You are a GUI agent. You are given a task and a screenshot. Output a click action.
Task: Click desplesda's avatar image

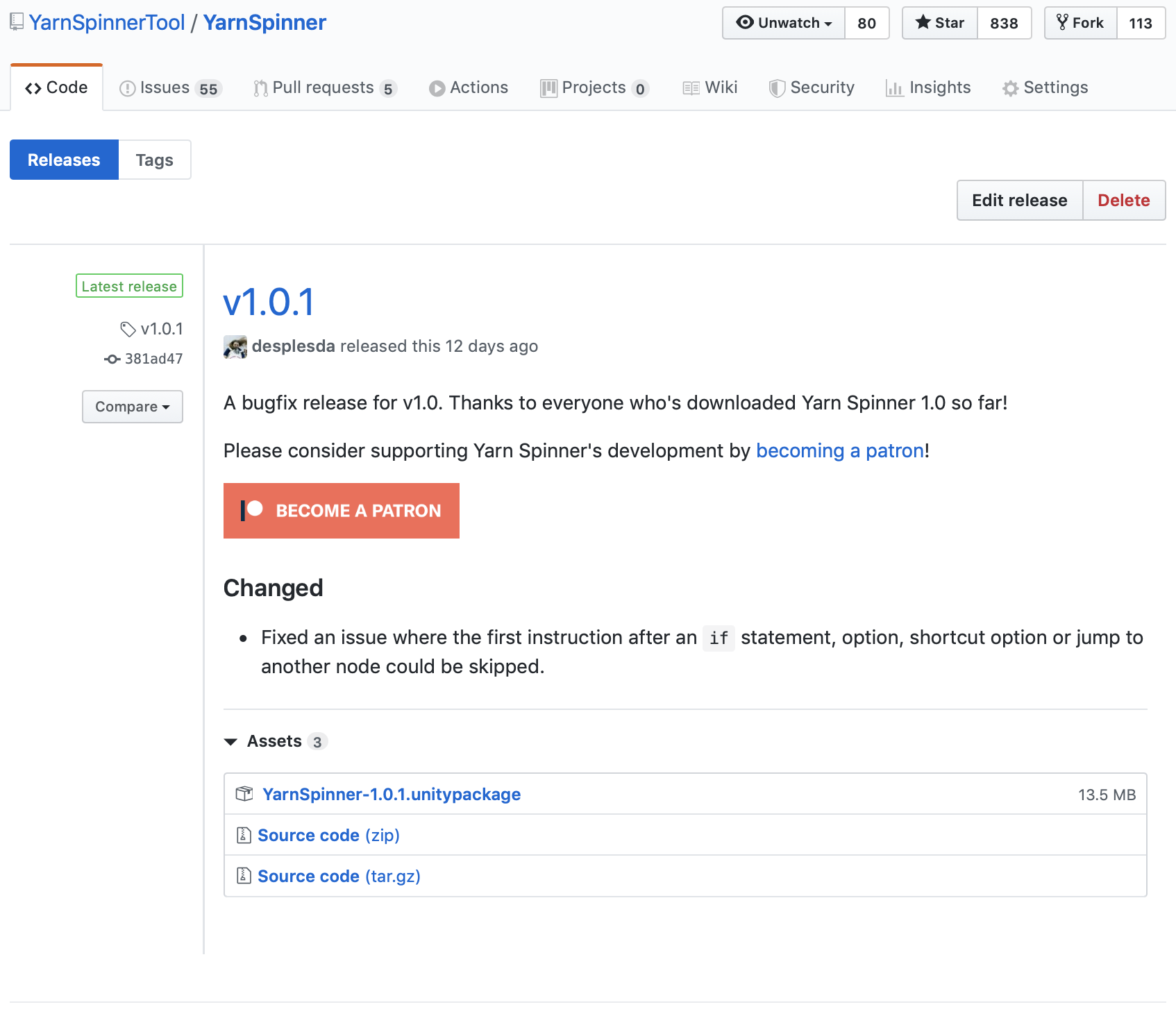[x=235, y=346]
